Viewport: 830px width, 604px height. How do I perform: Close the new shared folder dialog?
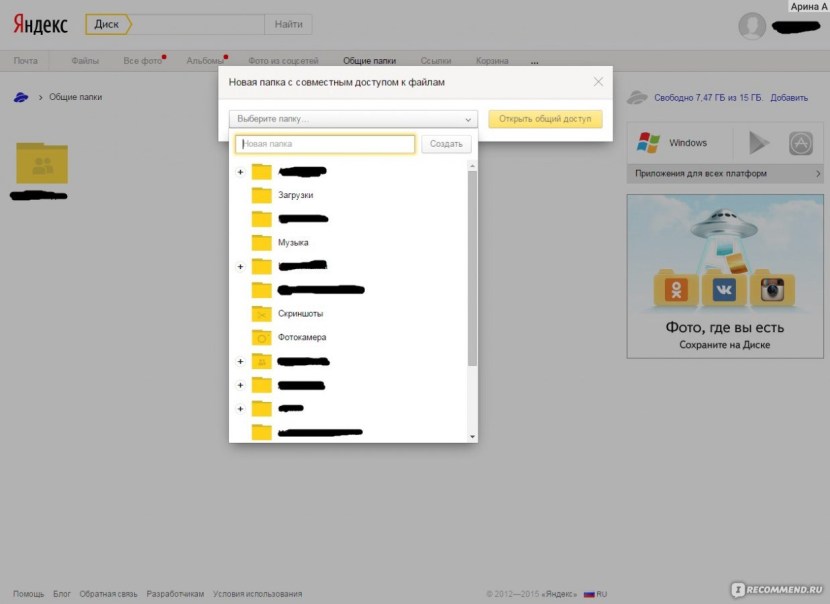point(598,82)
